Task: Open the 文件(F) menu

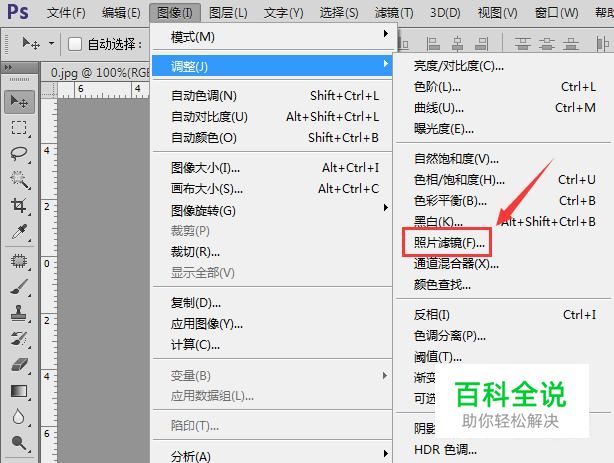Action: point(66,13)
